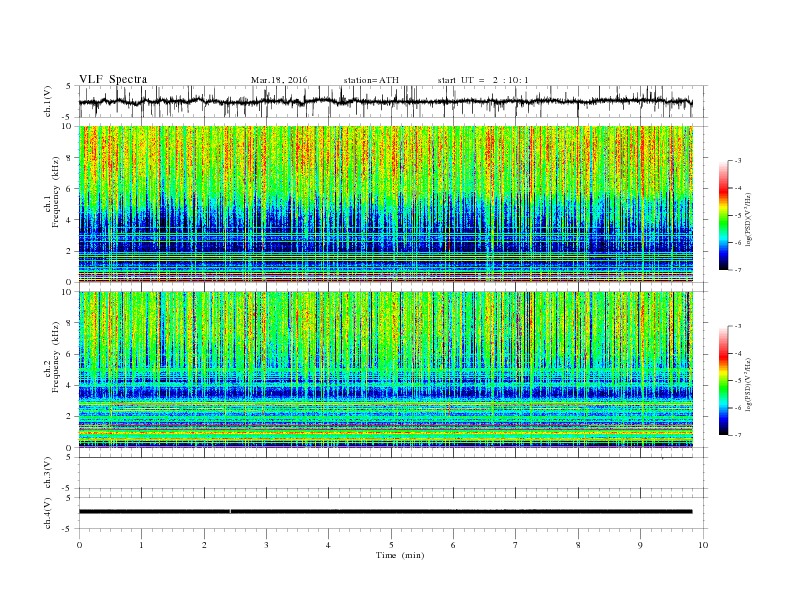
Task: Click the "Time (min)" axis label
Action: (x=400, y=555)
